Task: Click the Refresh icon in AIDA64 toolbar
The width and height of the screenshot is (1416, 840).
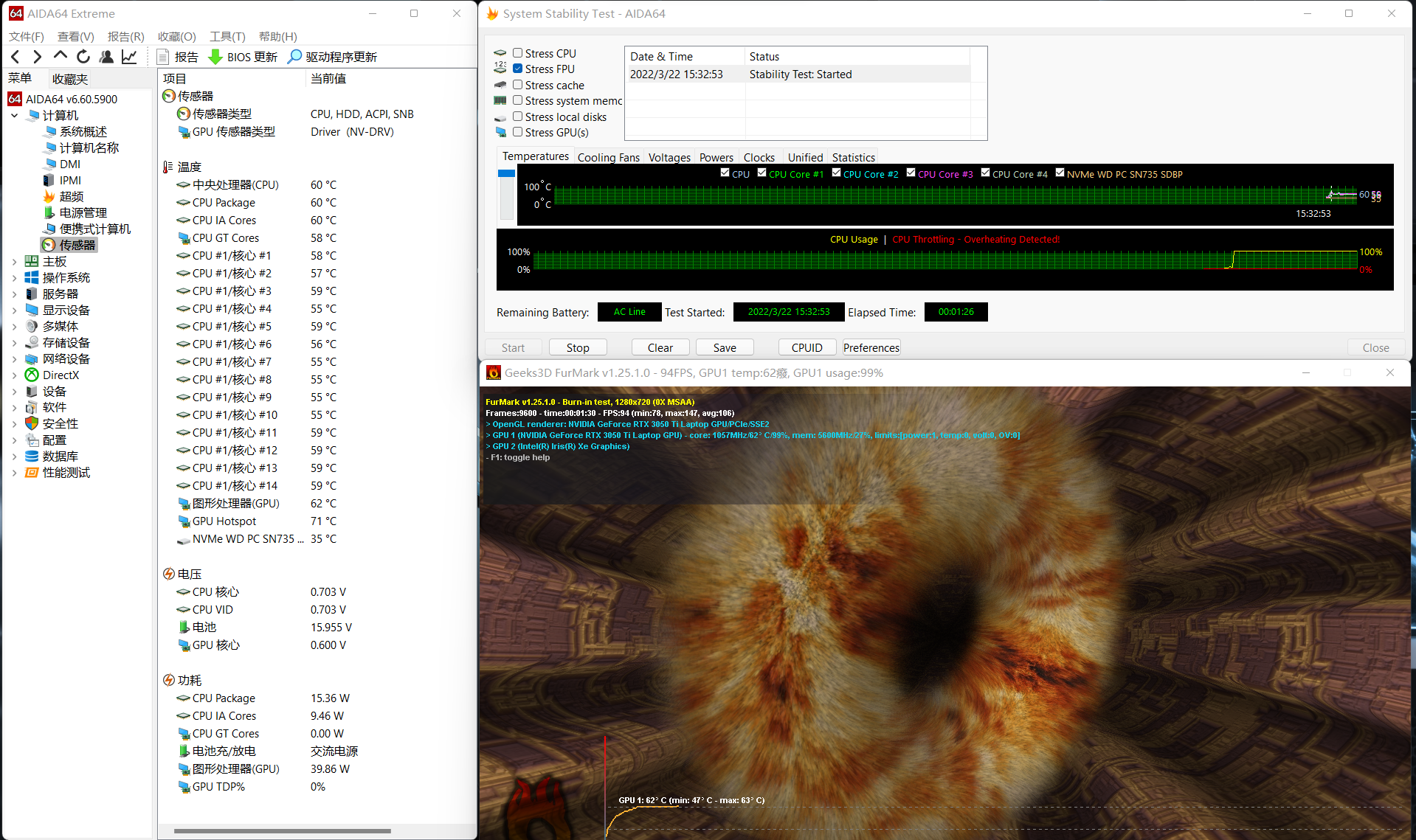Action: coord(83,57)
